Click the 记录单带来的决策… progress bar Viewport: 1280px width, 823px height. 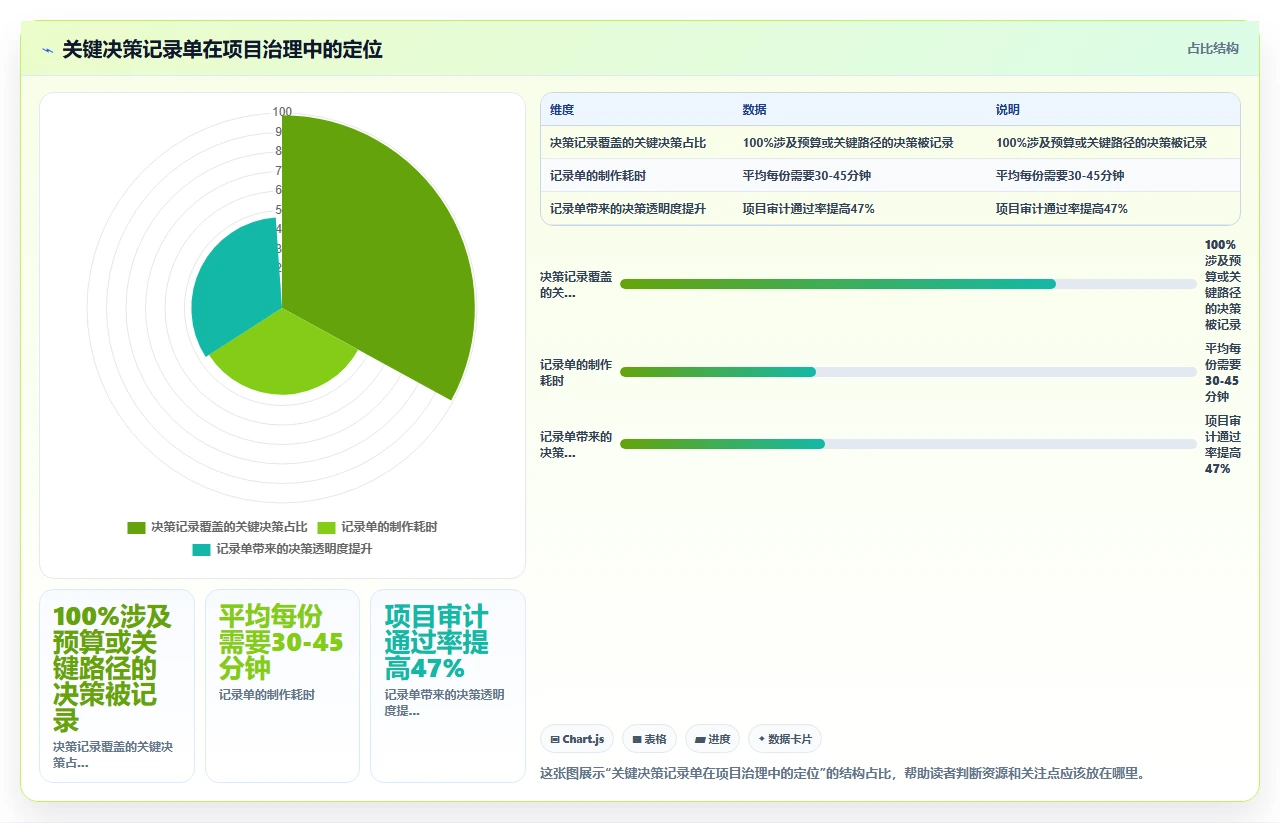pos(908,444)
